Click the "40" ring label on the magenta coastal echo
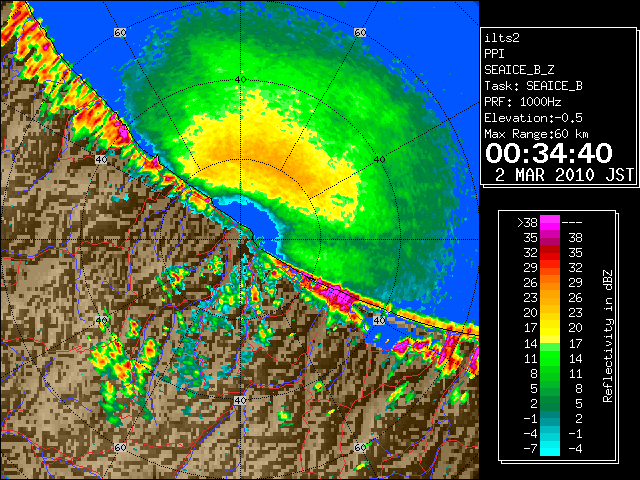This screenshot has width=640, height=480. tap(379, 320)
